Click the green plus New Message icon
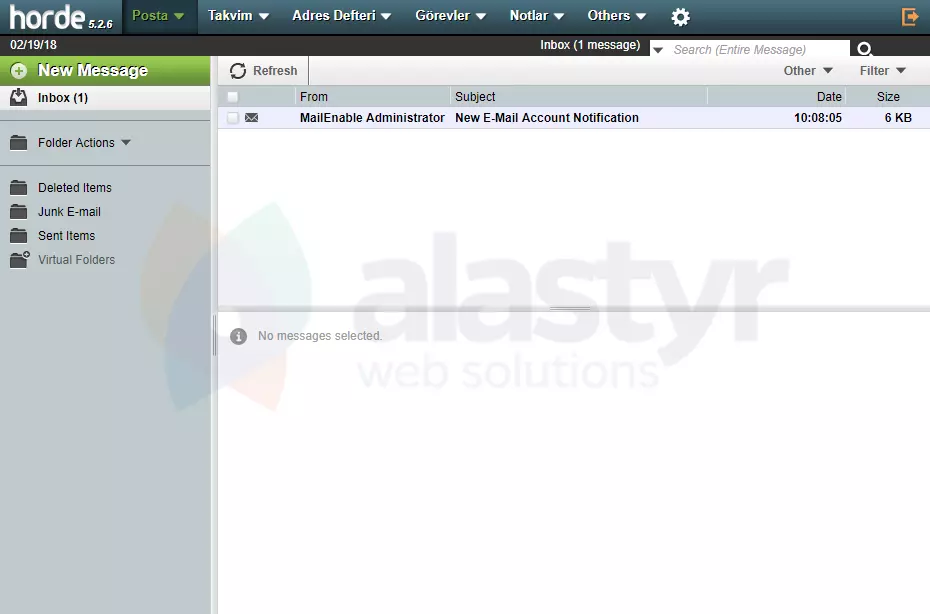The width and height of the screenshot is (930, 614). pos(18,71)
